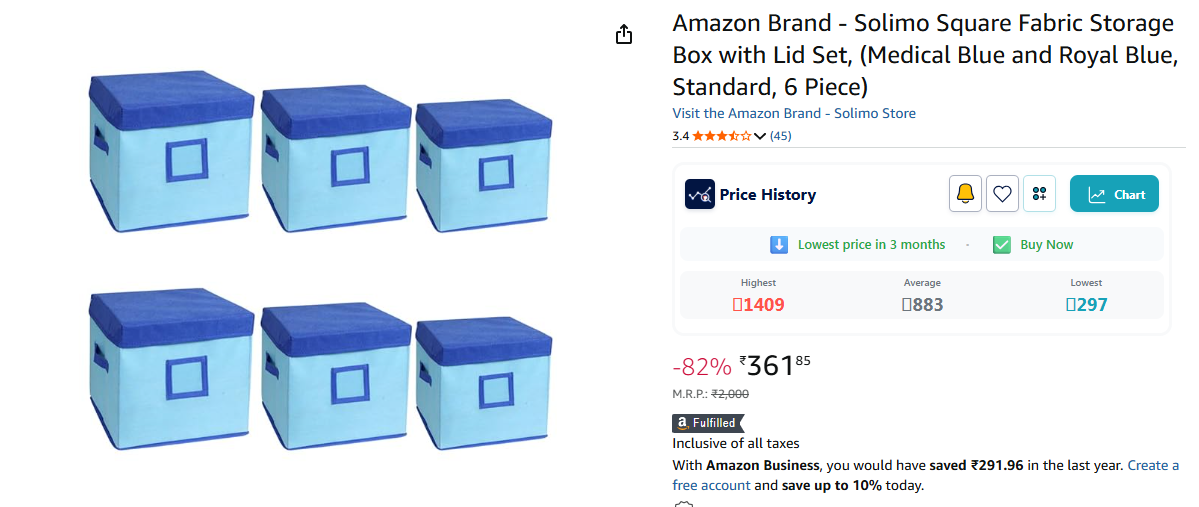
Task: Click the Average price value 883
Action: (x=922, y=305)
